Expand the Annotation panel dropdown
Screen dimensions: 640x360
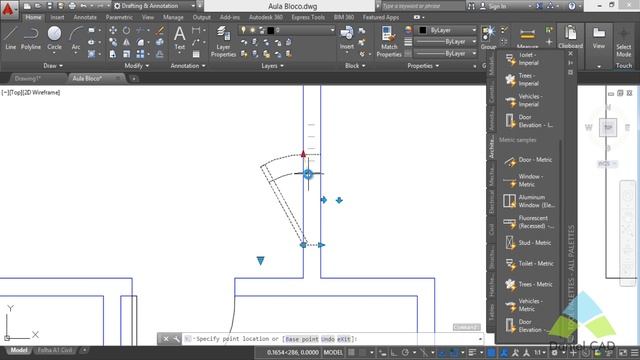[x=188, y=66]
